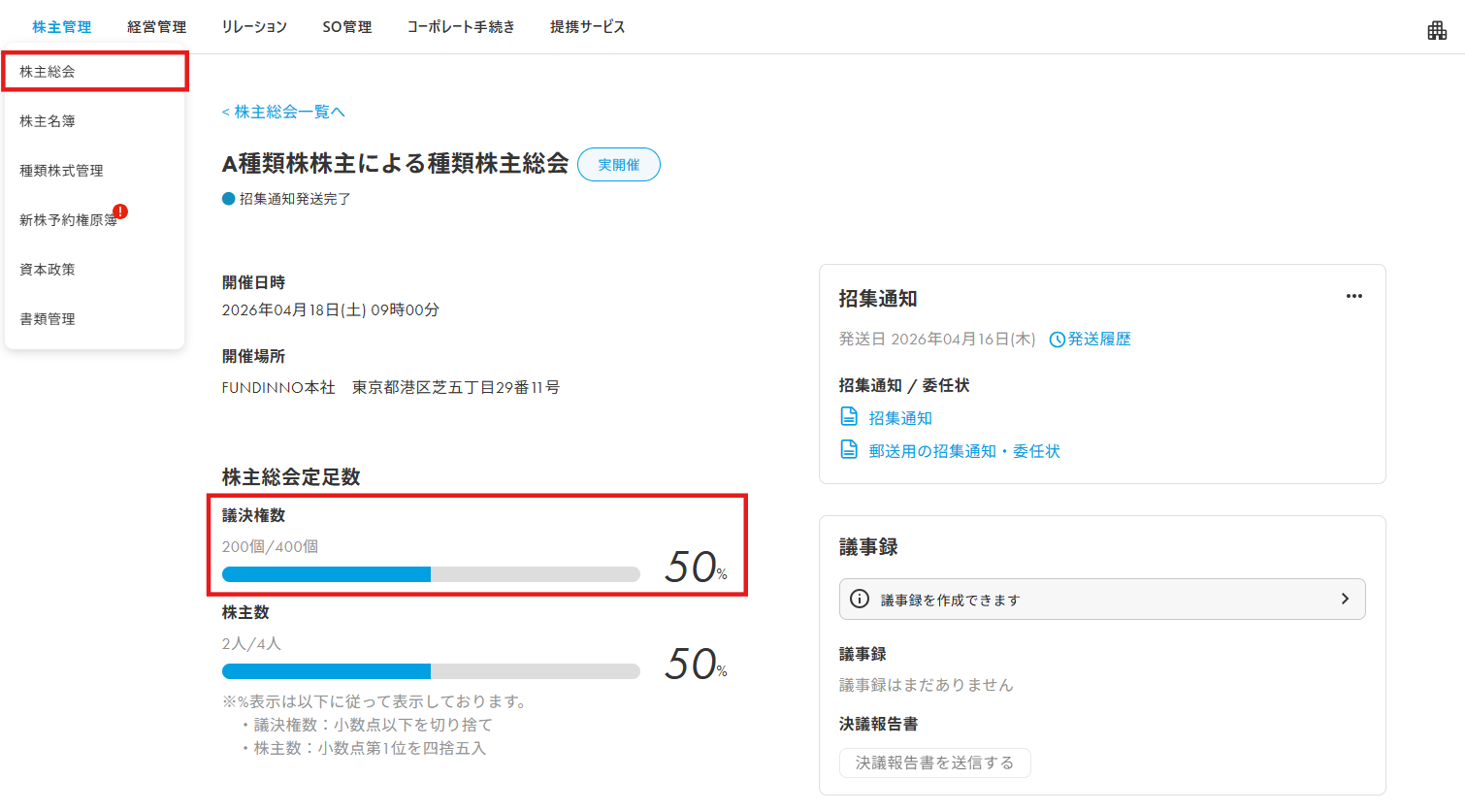The image size is (1465, 812).
Task: Select 種類株式管理 in the sidebar menu
Action: (x=94, y=171)
